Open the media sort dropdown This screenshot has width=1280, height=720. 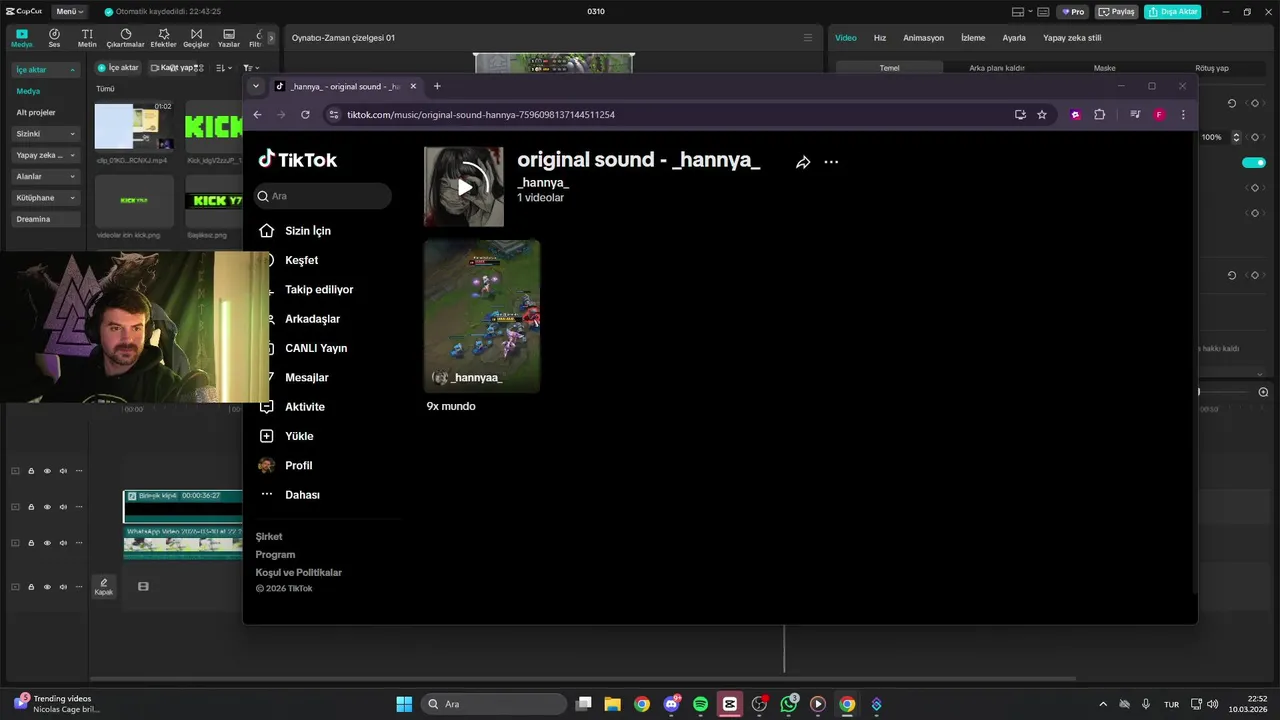tap(223, 68)
